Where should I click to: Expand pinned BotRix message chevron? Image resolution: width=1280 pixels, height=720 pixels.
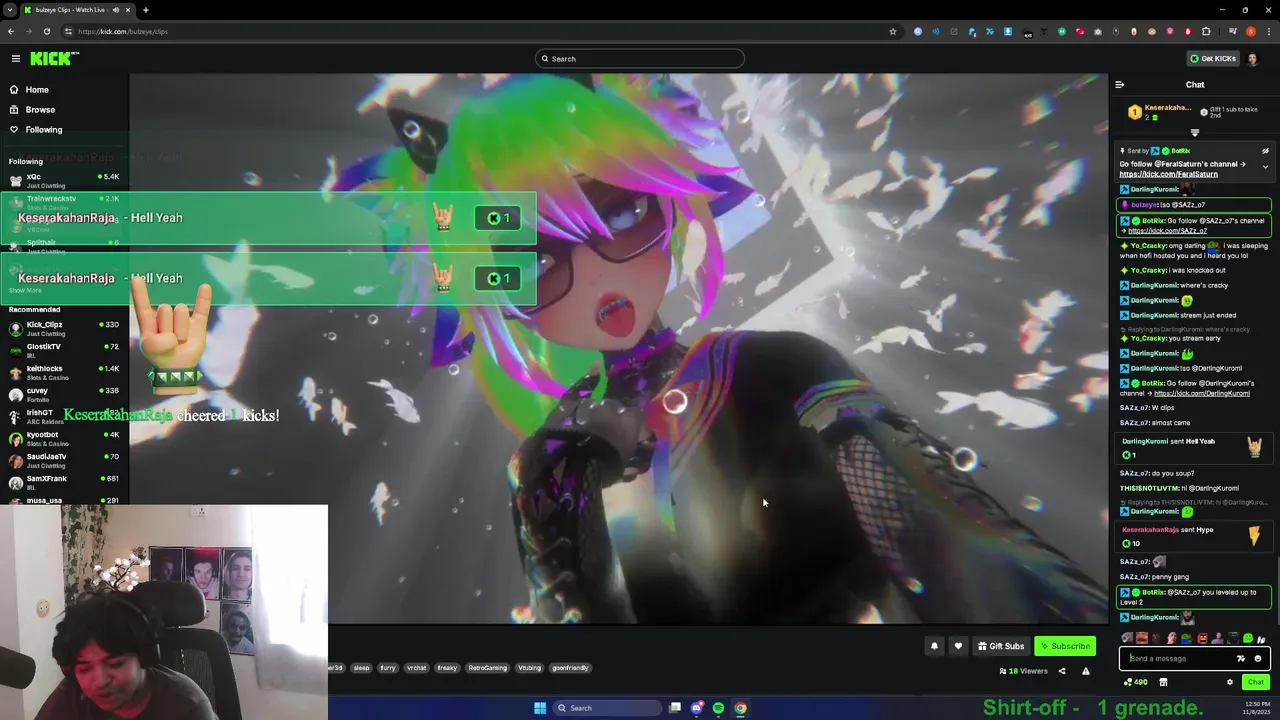1265,166
